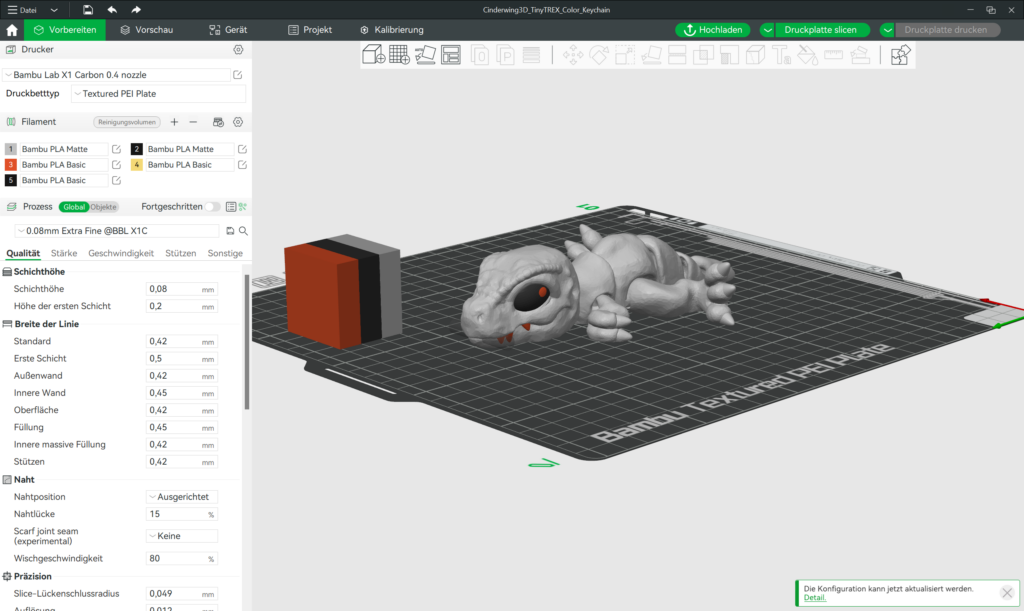The height and width of the screenshot is (611, 1024).
Task: Click the compare presets icon
Action: click(243, 207)
